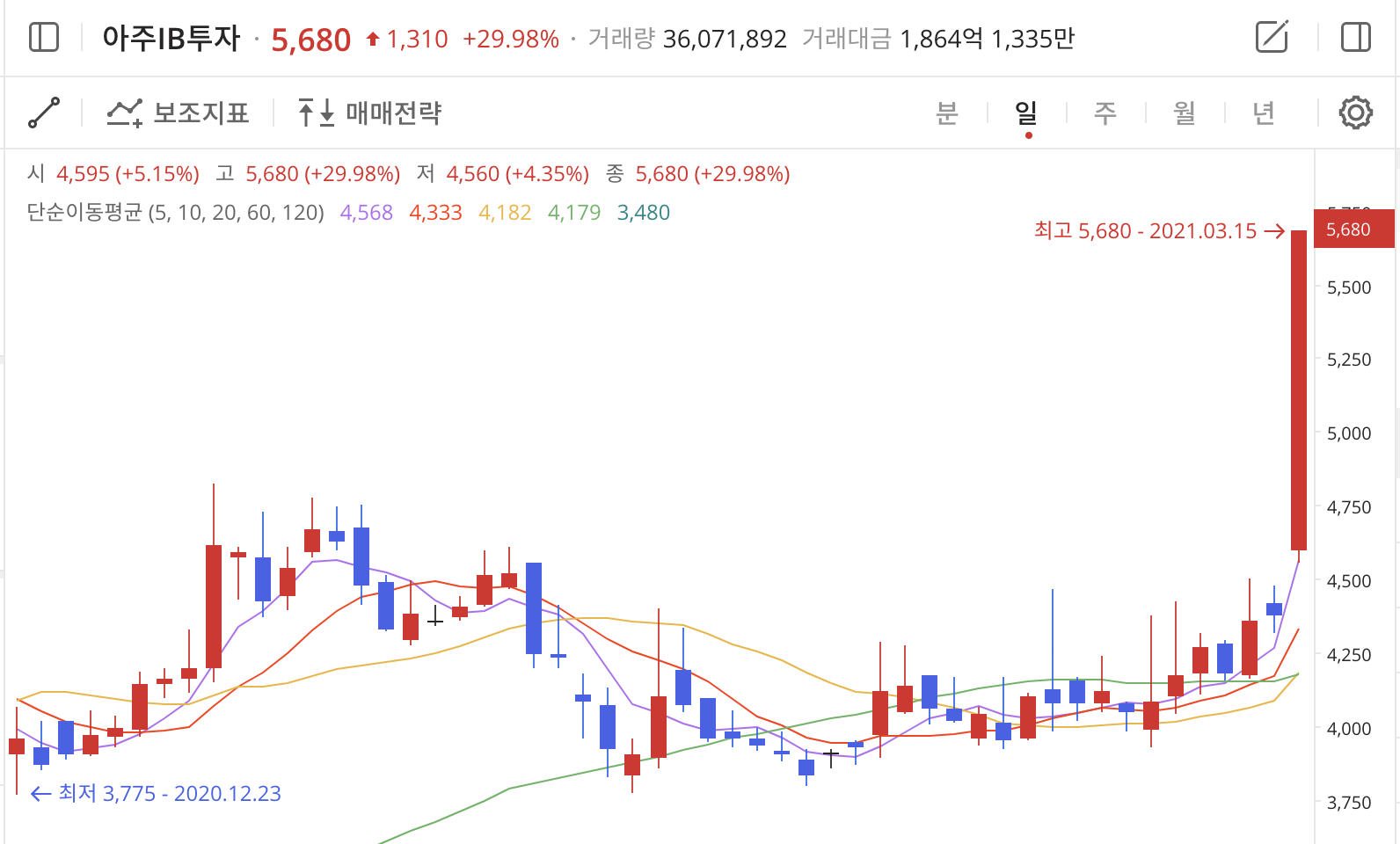The image size is (1400, 844).
Task: Click the 5,000 price axis label
Action: (x=1349, y=433)
